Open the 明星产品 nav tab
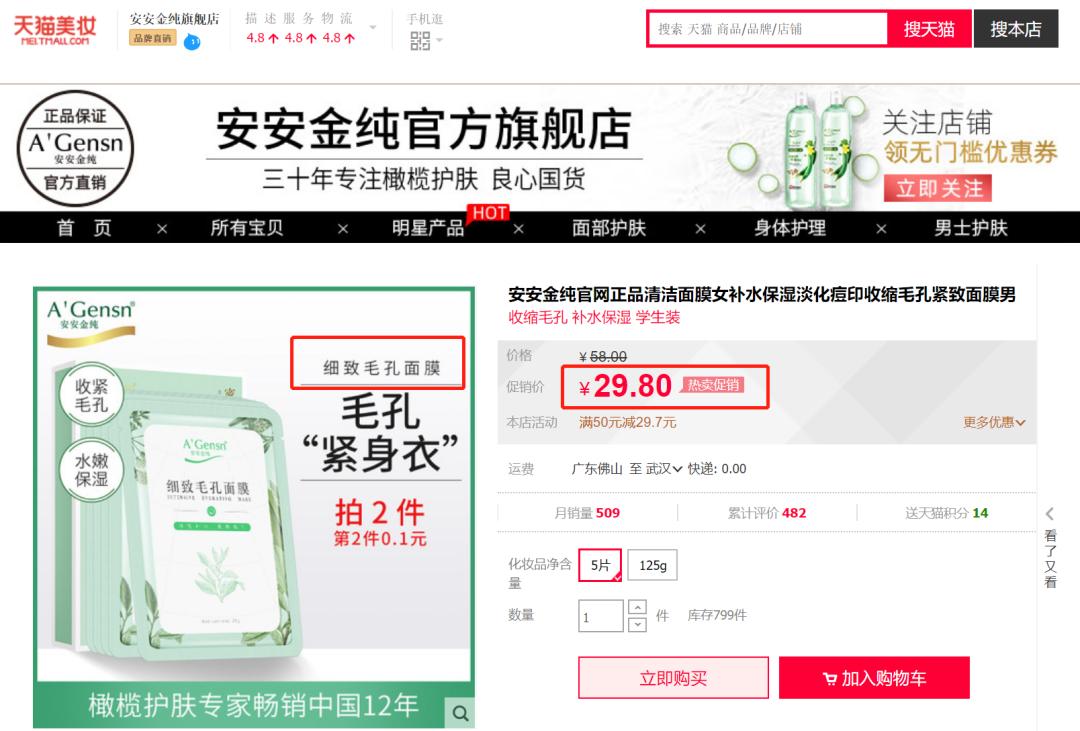 click(x=428, y=227)
